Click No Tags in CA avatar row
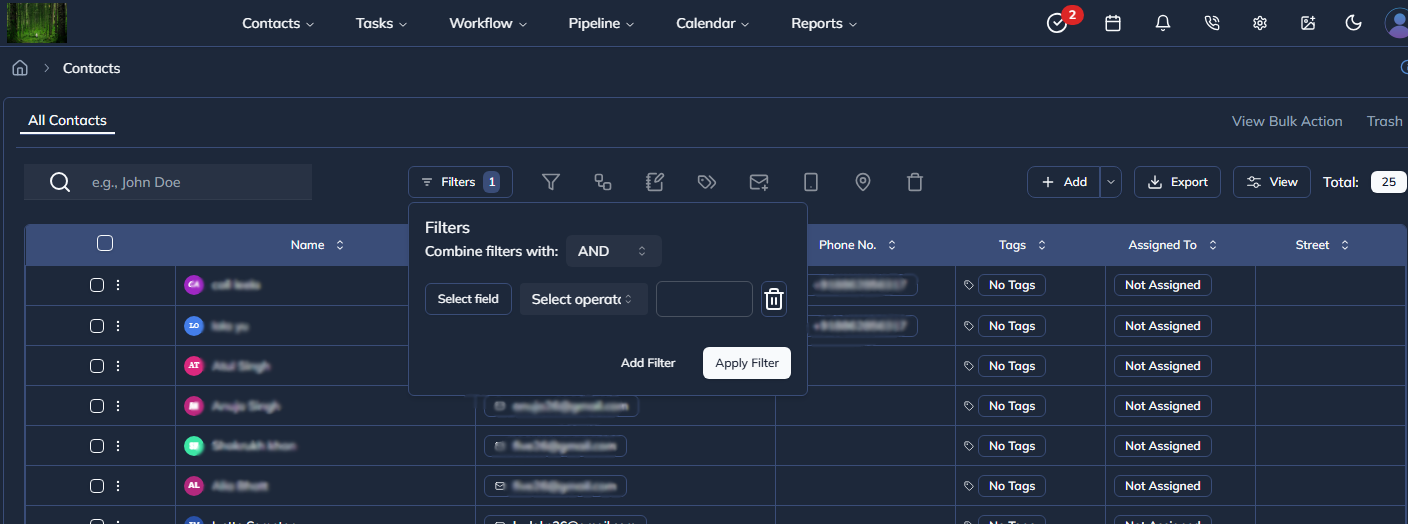Screen dimensions: 1408x524 [1012, 285]
